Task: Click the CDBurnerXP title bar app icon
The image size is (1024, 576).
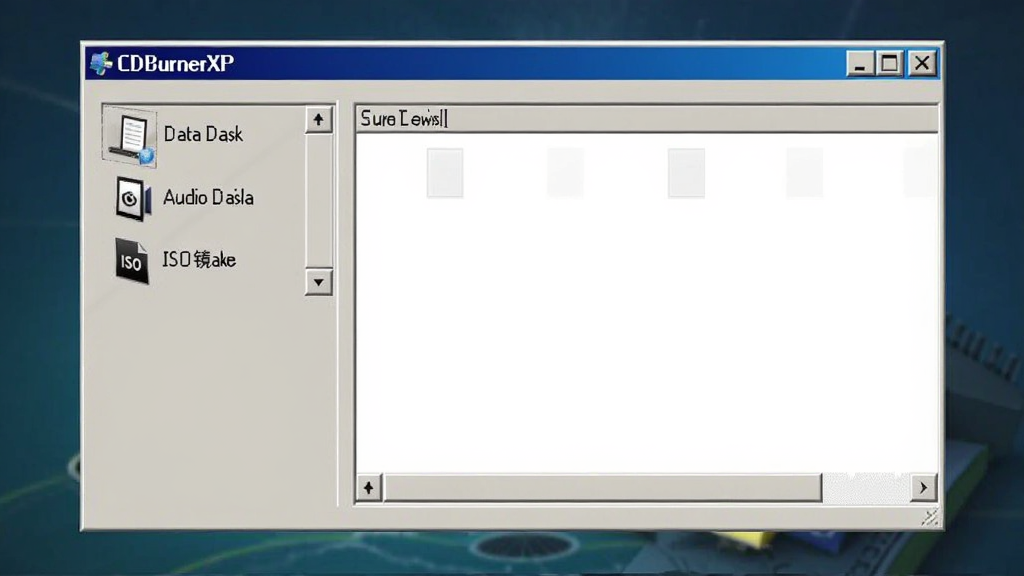Action: pos(101,63)
